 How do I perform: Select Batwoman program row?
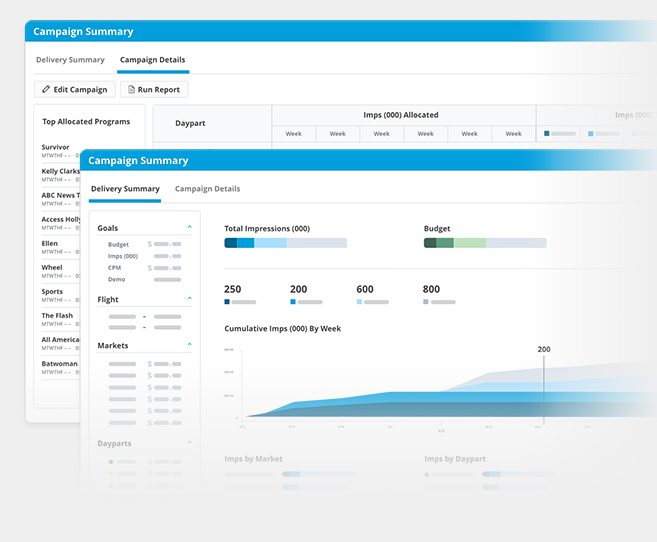point(60,367)
